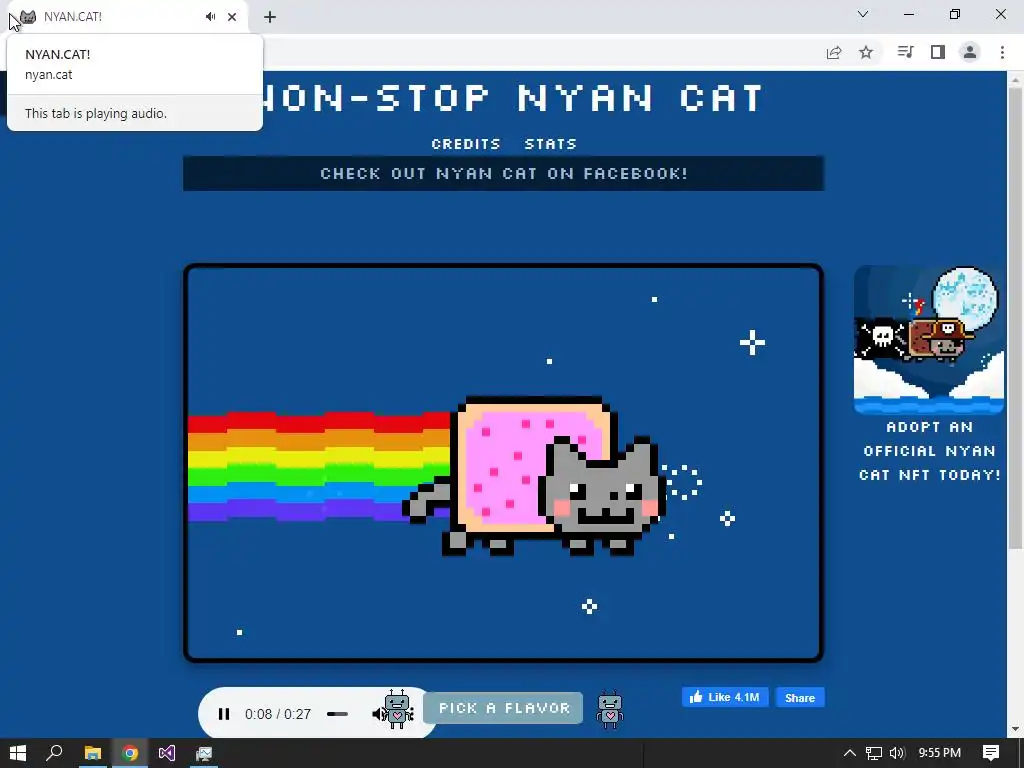1024x768 pixels.
Task: Click the NYAN.CAT! tab title
Action: [72, 16]
